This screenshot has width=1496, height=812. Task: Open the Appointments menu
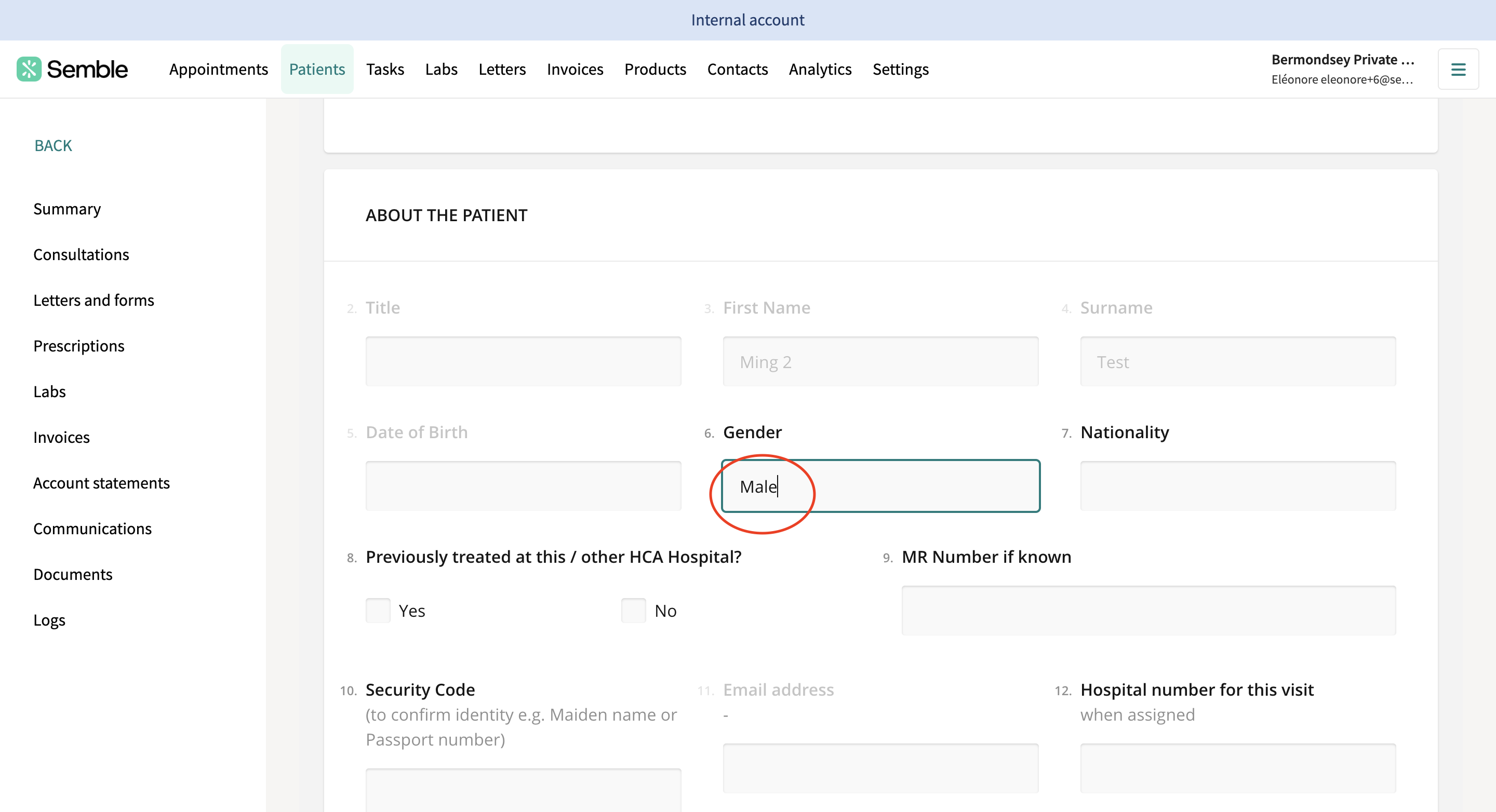pyautogui.click(x=218, y=69)
